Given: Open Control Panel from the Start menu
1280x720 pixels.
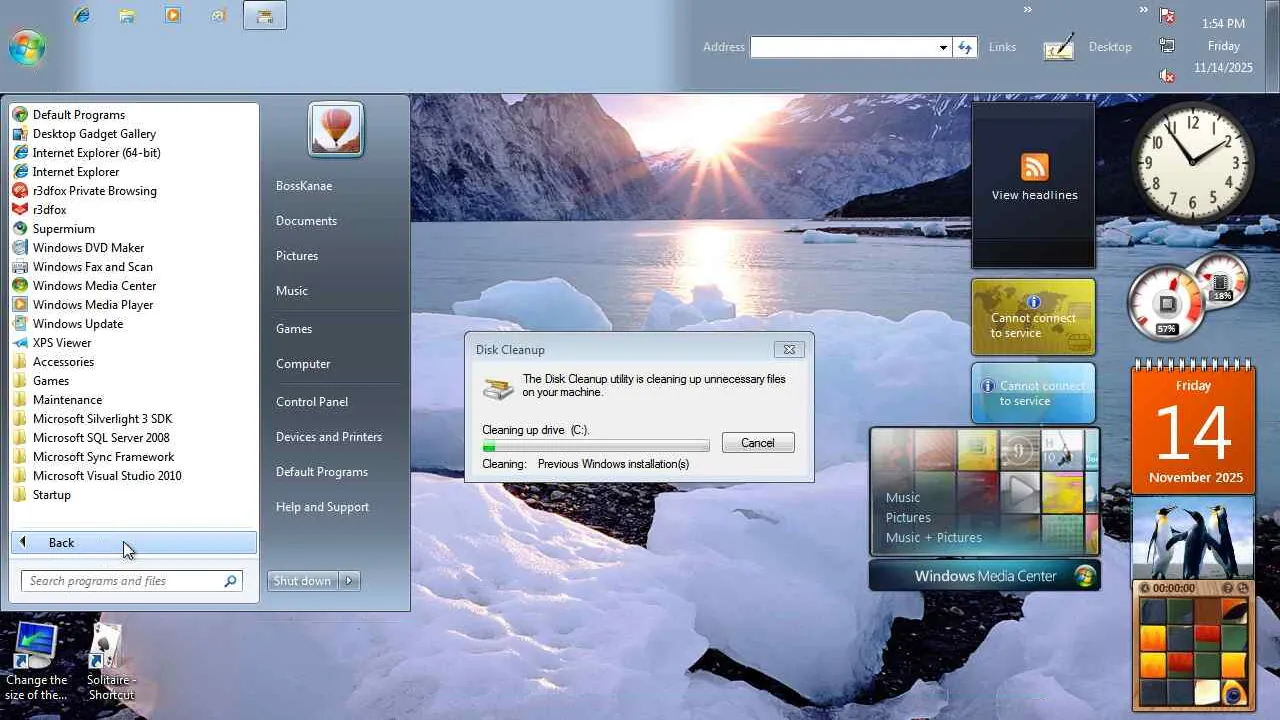Looking at the screenshot, I should tap(312, 402).
